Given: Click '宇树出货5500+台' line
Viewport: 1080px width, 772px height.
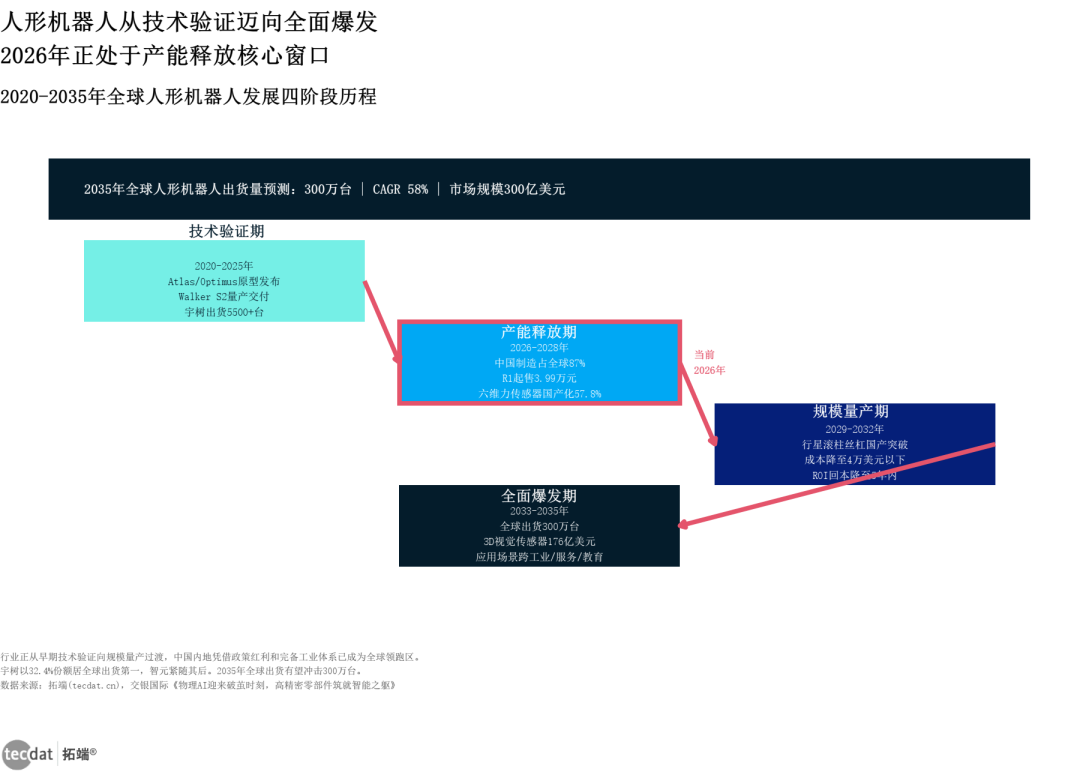Looking at the screenshot, I should [x=224, y=312].
